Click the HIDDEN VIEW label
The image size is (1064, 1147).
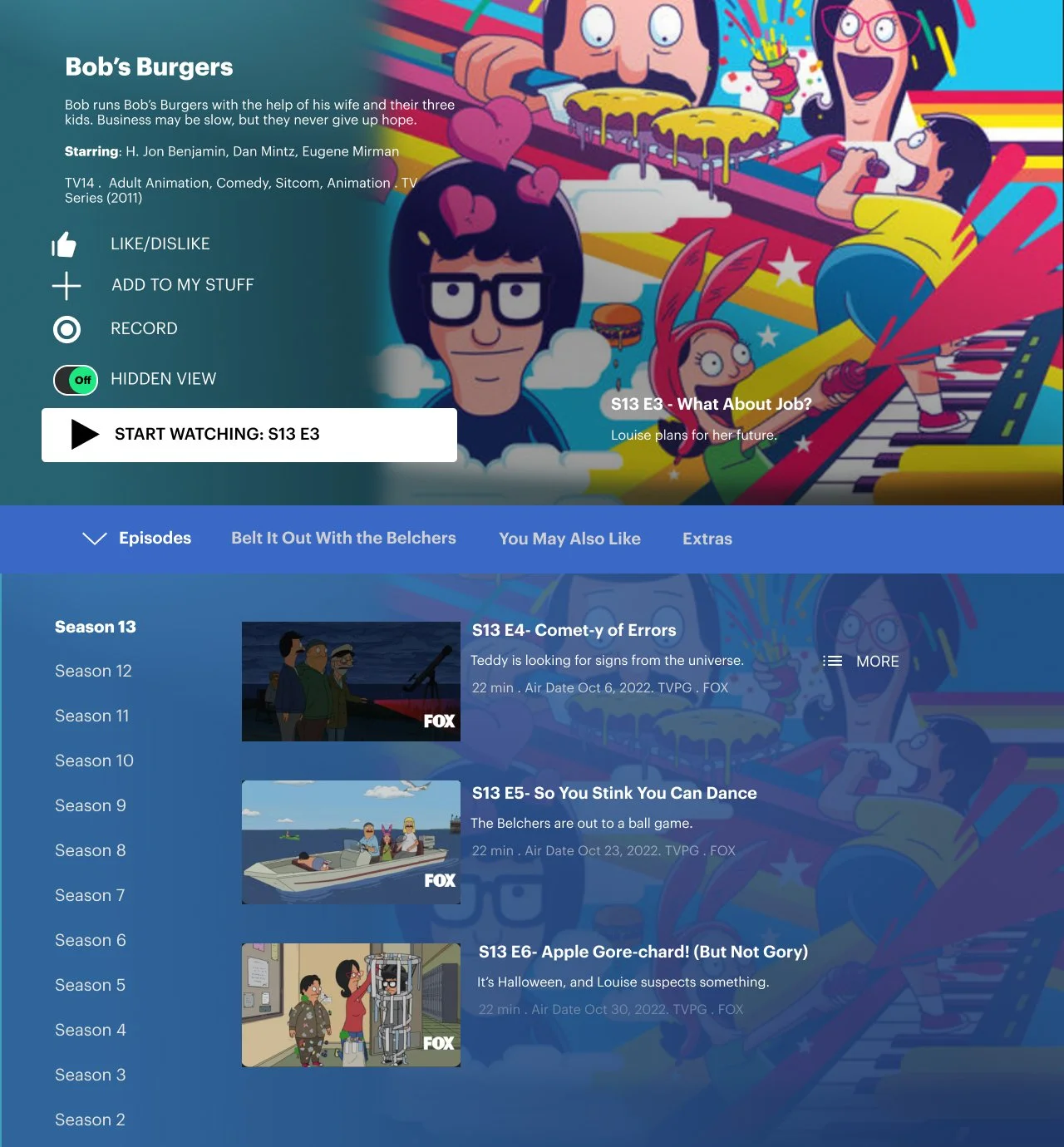coord(163,378)
